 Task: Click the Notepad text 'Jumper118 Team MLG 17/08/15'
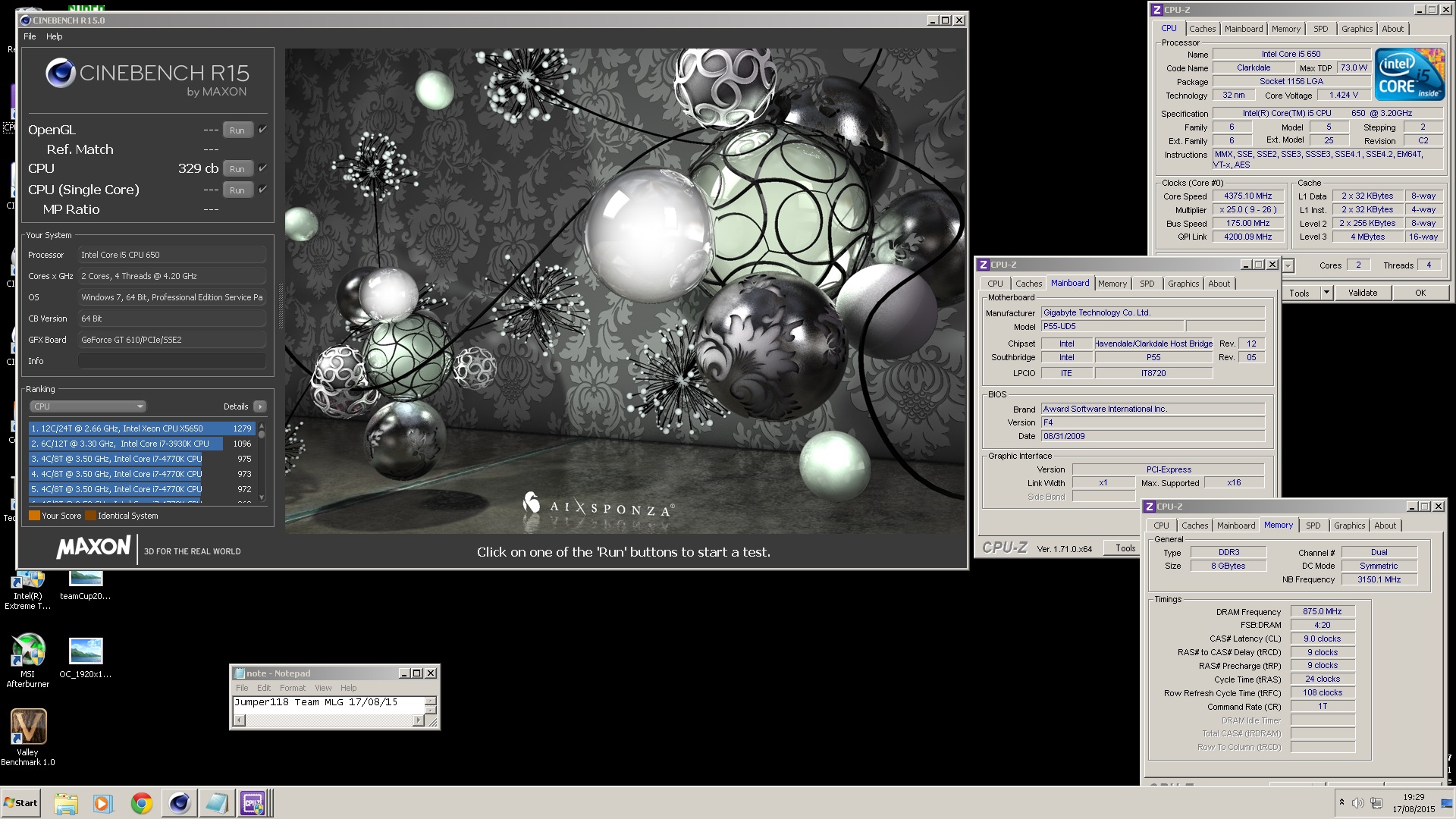click(316, 702)
